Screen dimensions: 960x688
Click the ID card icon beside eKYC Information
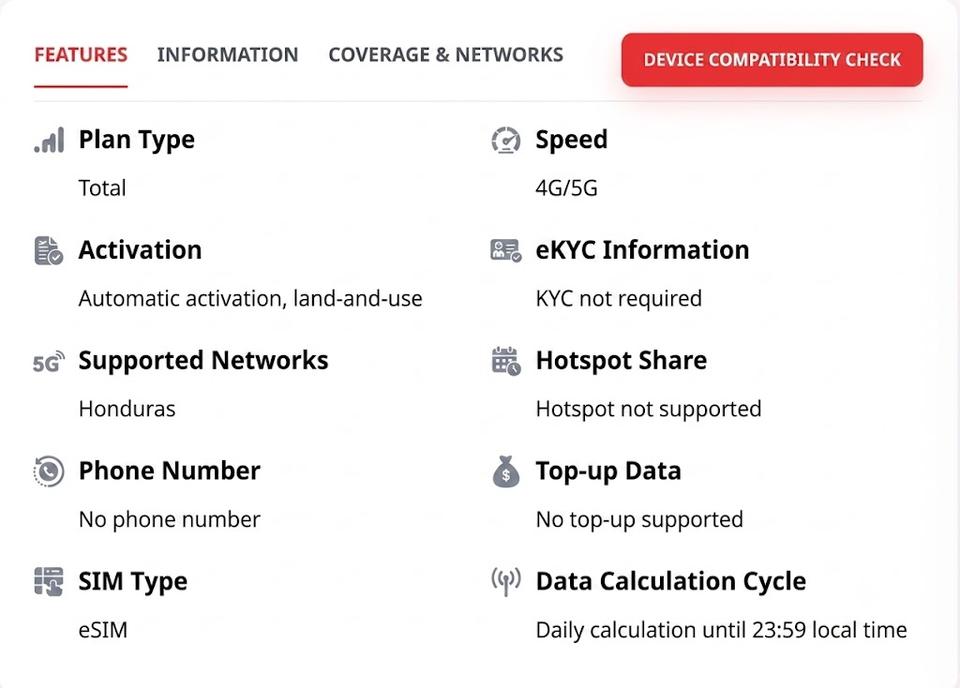click(506, 250)
